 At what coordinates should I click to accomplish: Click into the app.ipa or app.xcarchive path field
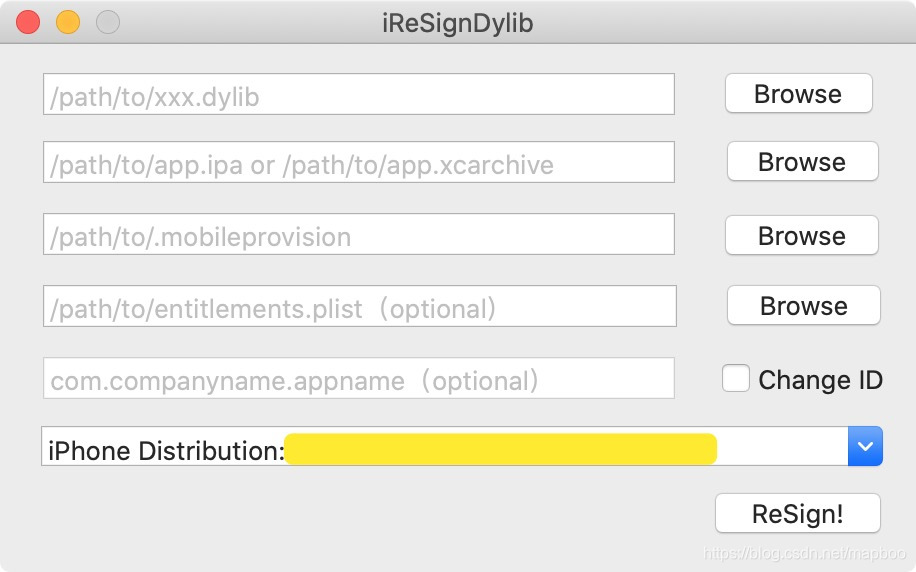tap(359, 162)
